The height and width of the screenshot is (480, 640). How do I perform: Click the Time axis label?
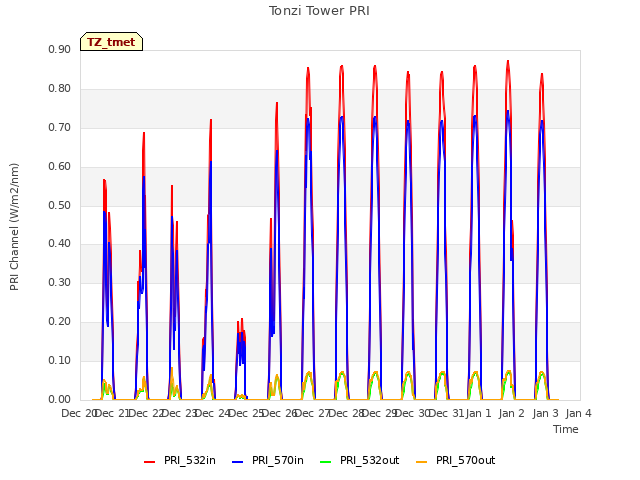pos(566,429)
